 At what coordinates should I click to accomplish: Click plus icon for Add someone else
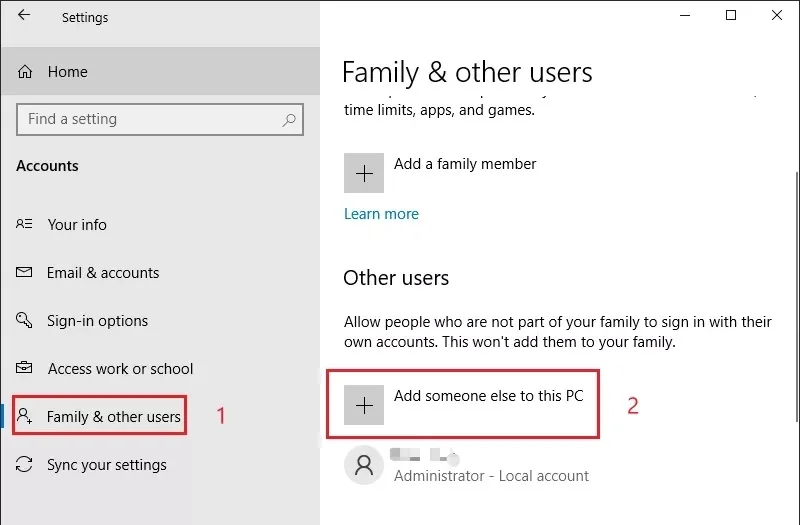[364, 405]
